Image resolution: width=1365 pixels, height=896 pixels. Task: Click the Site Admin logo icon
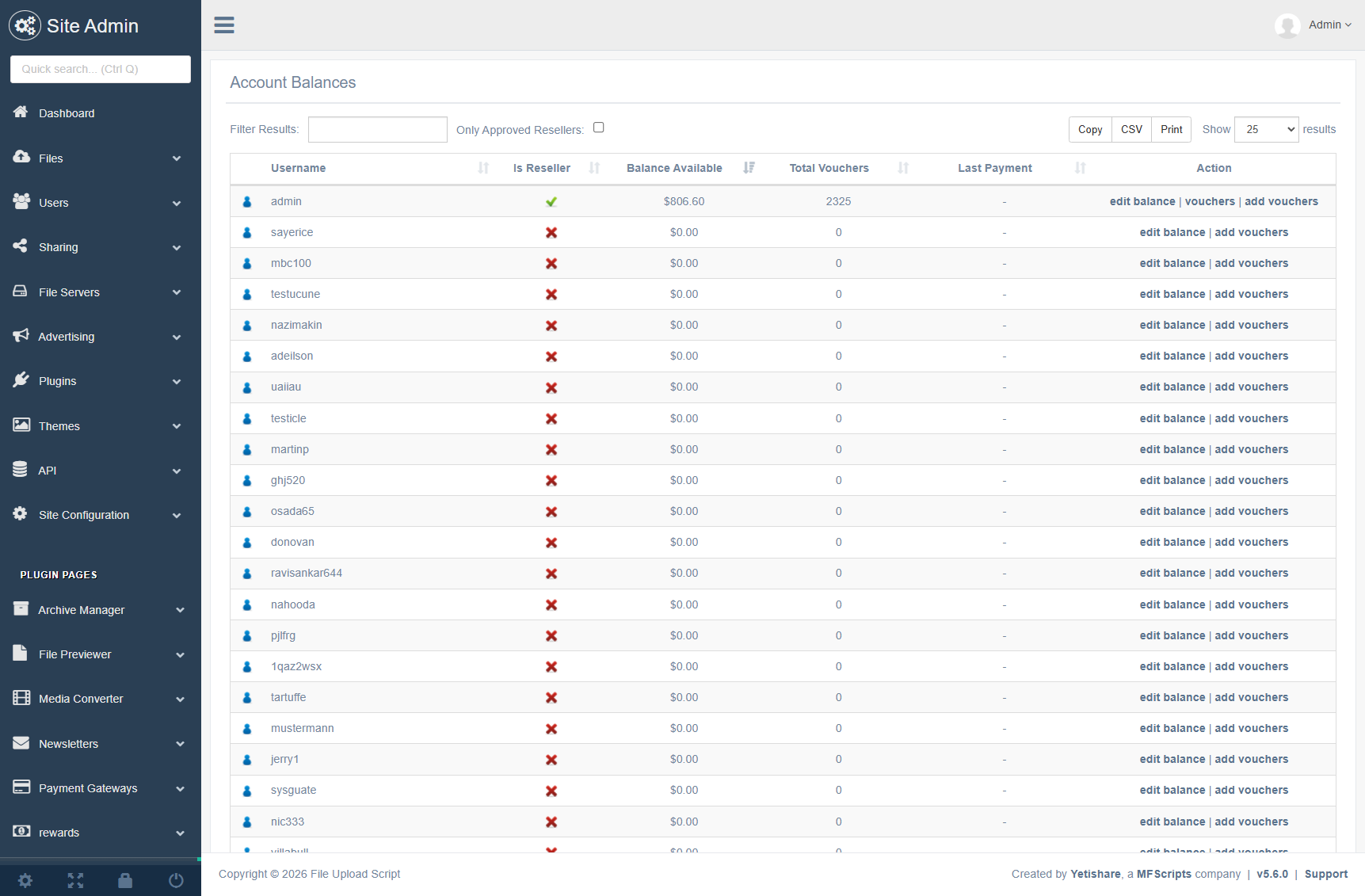point(25,26)
